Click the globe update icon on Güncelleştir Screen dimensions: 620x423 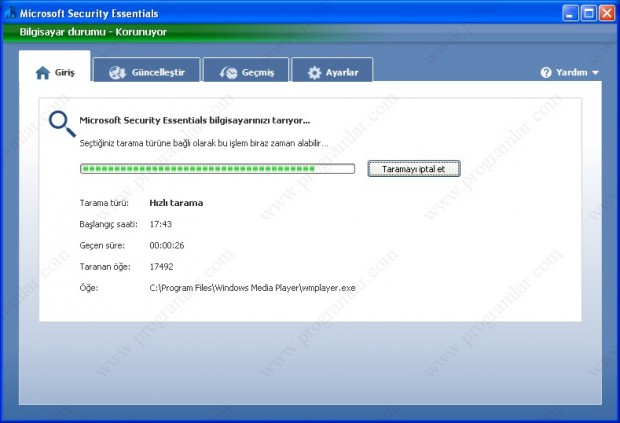pos(117,73)
